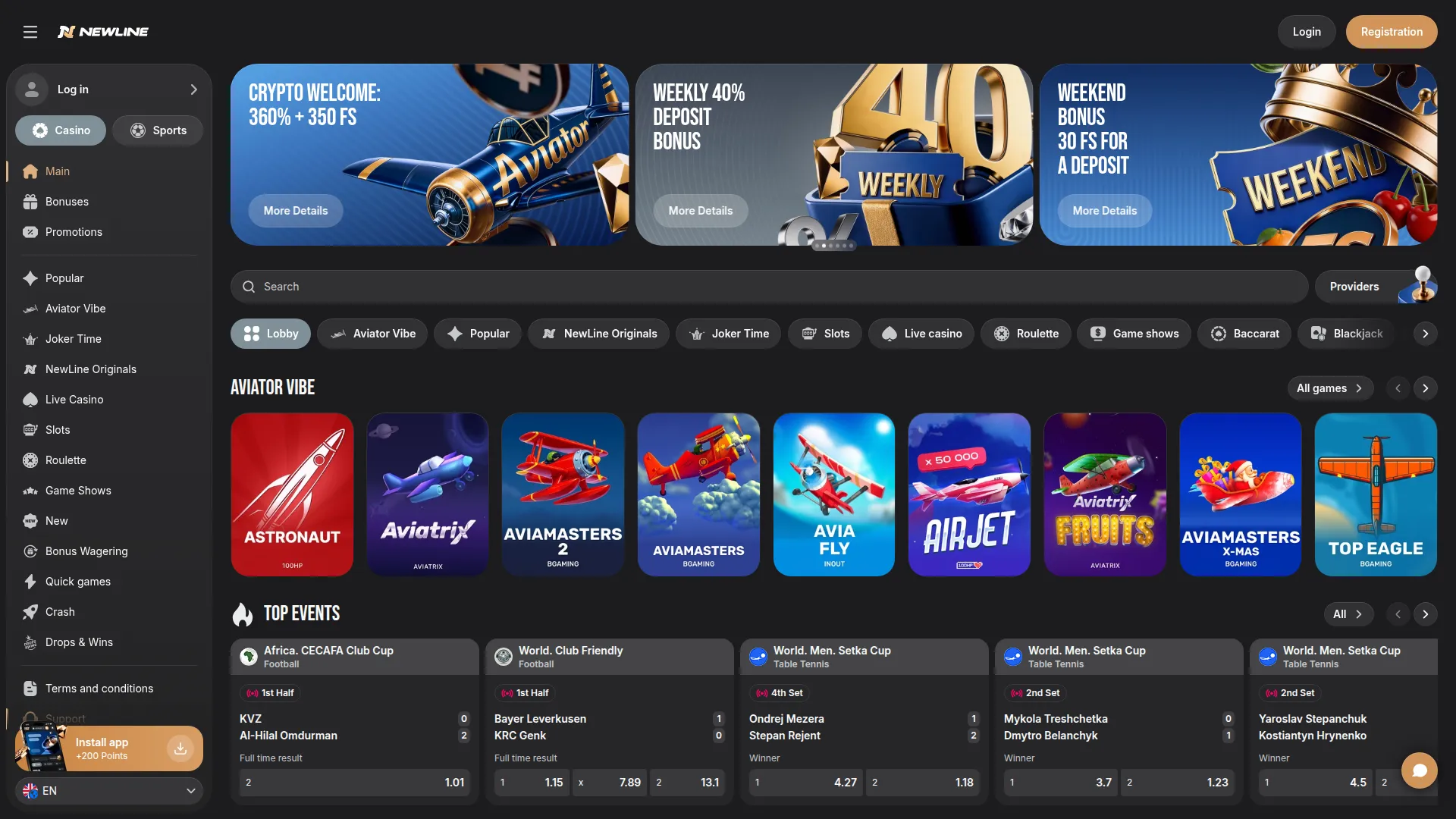The width and height of the screenshot is (1456, 819).
Task: Click the Terms and conditions document icon
Action: click(30, 689)
